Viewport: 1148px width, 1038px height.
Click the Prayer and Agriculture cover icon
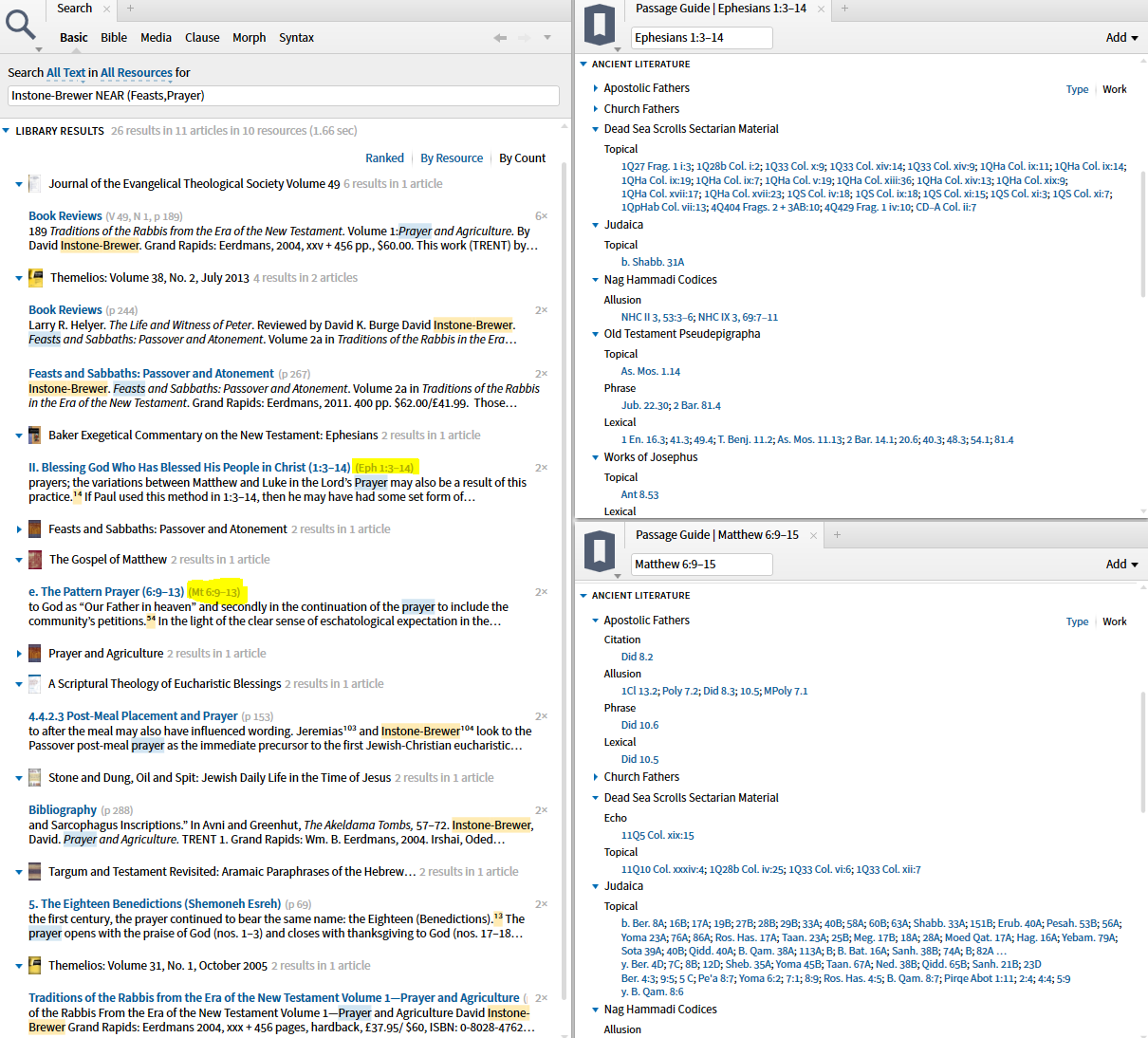pyautogui.click(x=35, y=653)
